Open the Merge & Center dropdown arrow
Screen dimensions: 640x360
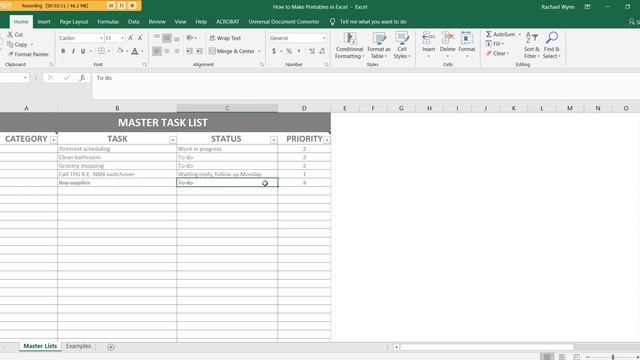tap(259, 51)
